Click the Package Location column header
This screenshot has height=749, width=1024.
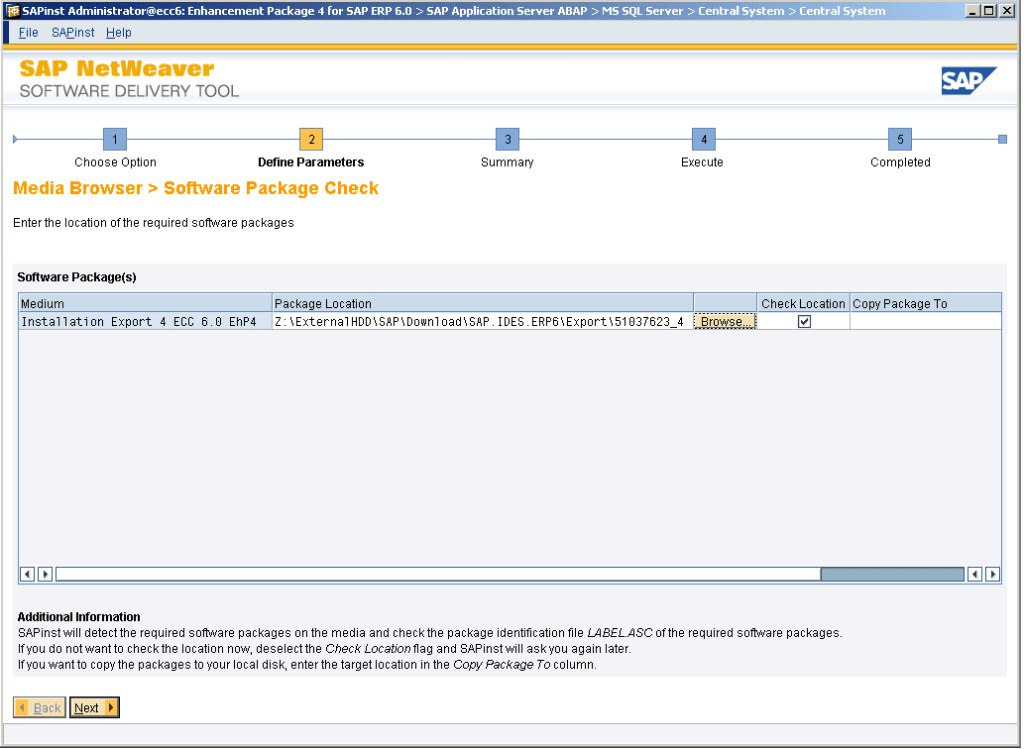[483, 304]
